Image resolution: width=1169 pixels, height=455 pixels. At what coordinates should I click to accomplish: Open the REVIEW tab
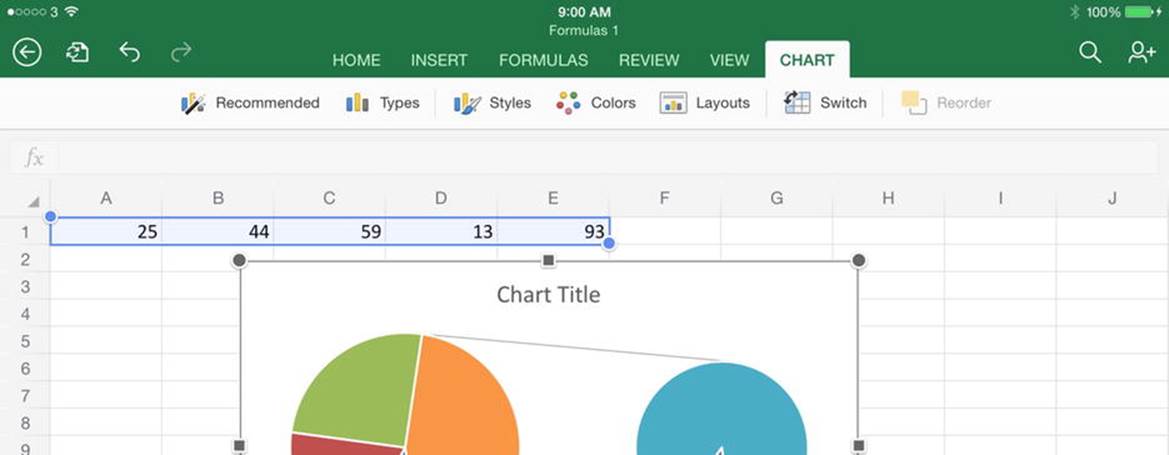649,60
